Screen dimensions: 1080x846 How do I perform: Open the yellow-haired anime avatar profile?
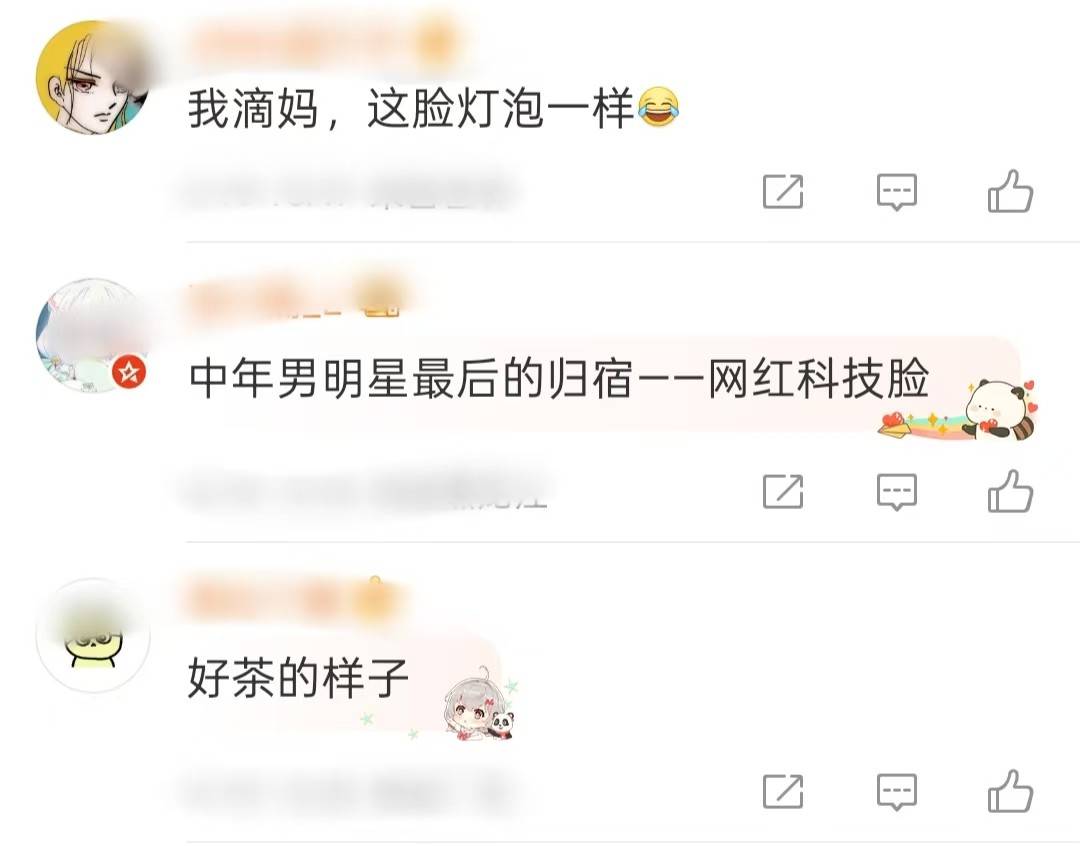93,77
